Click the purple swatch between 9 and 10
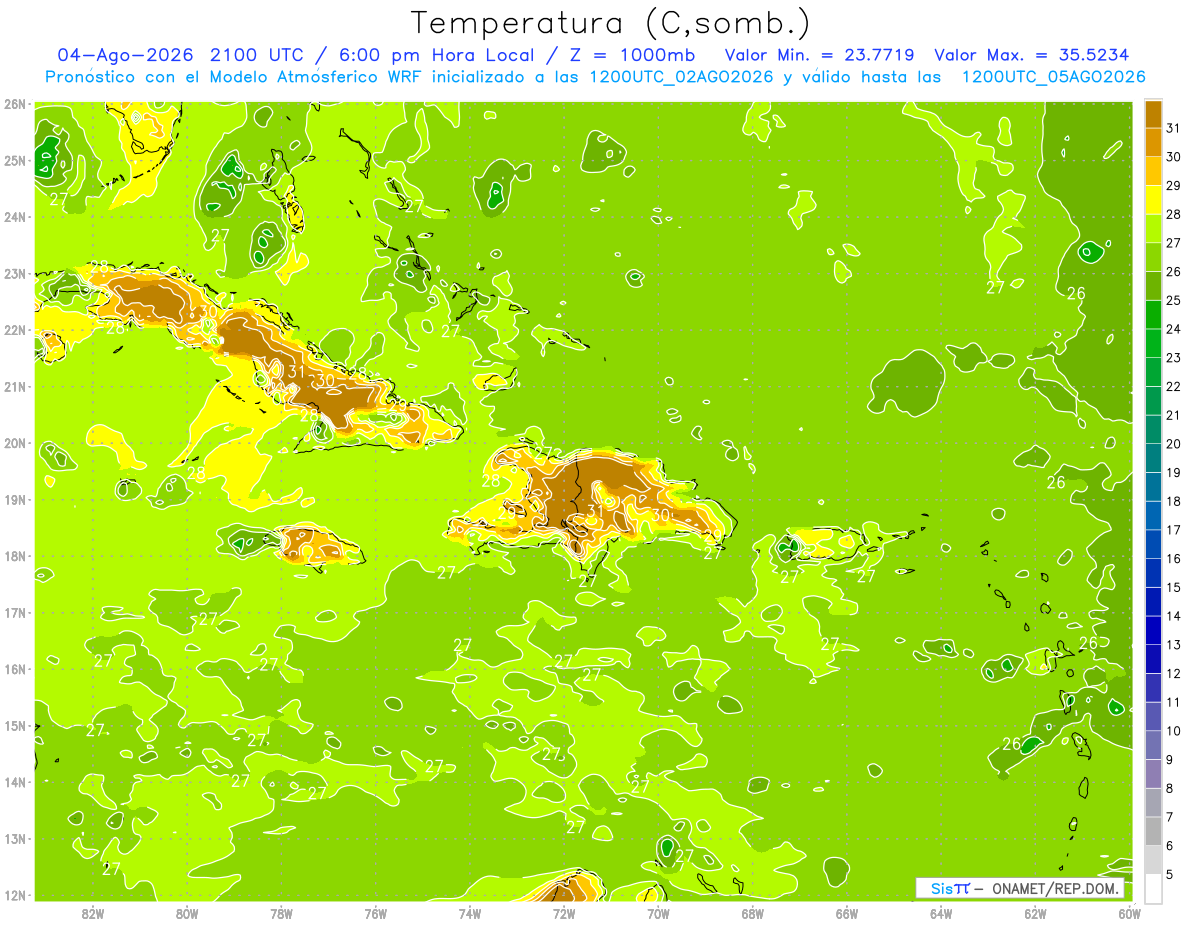Viewport: 1200px width, 927px height. click(x=1153, y=745)
